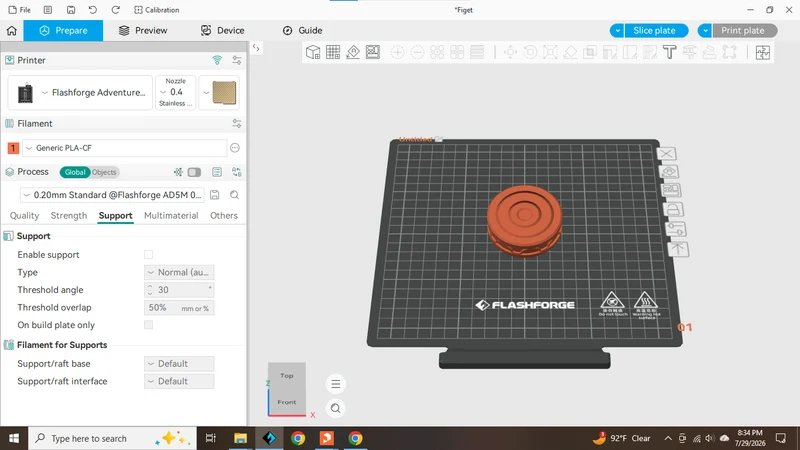Remove plate with X icon
Viewport: 800px width, 450px height.
(666, 153)
